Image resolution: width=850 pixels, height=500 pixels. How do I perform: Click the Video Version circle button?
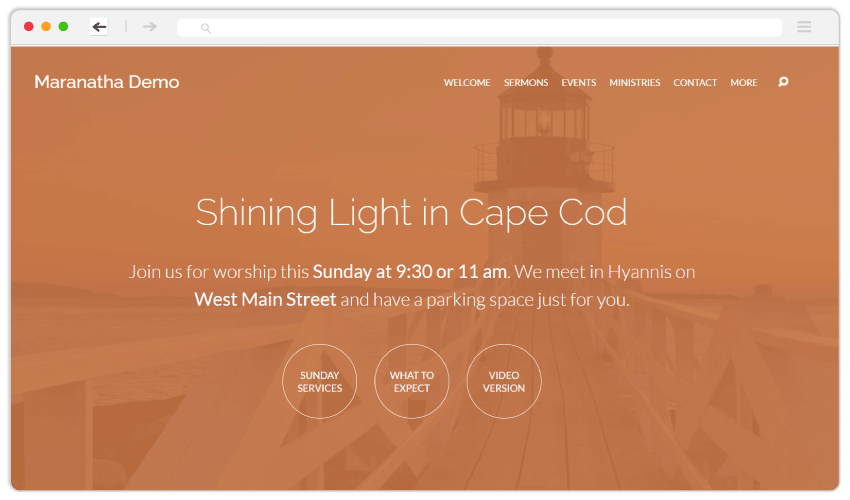pos(504,381)
